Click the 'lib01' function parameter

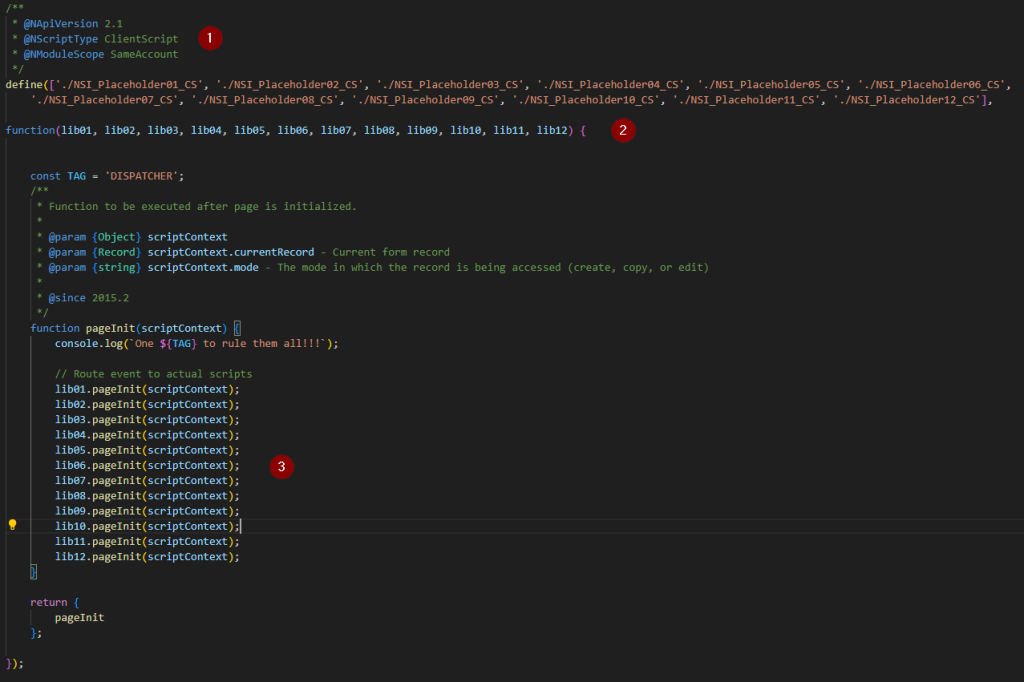click(x=76, y=130)
